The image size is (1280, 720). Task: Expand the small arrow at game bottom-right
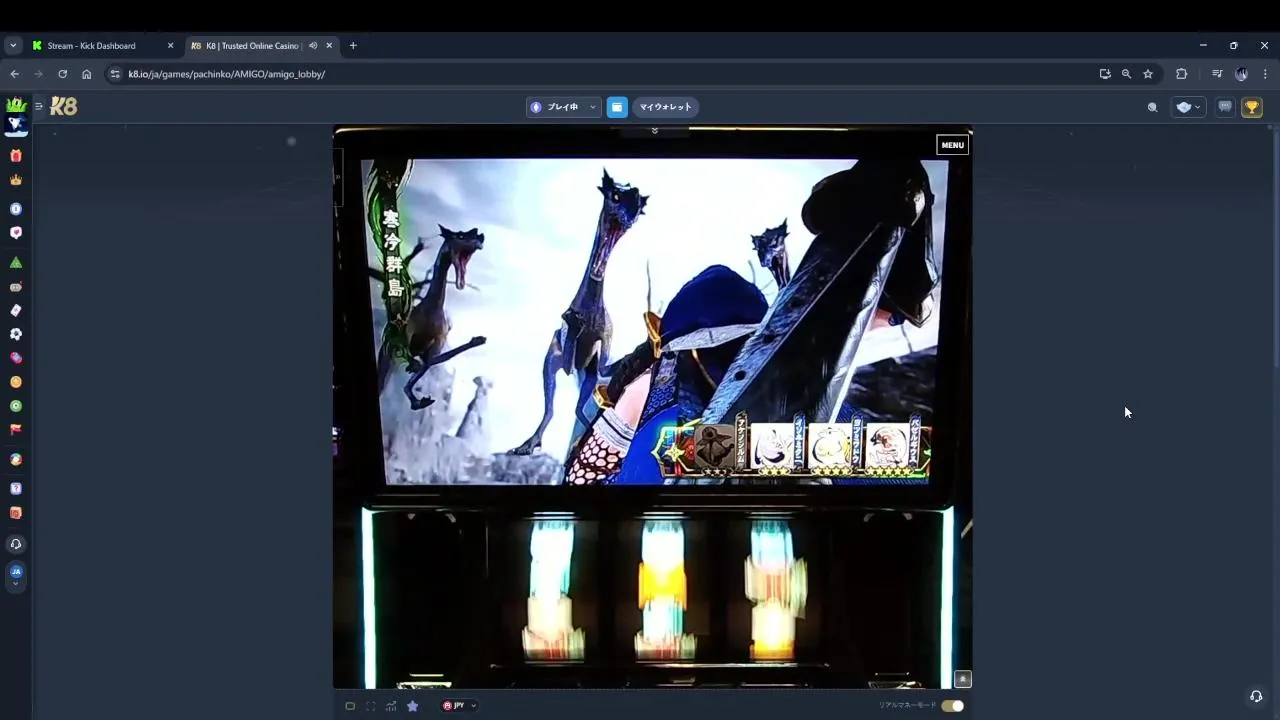(x=963, y=679)
